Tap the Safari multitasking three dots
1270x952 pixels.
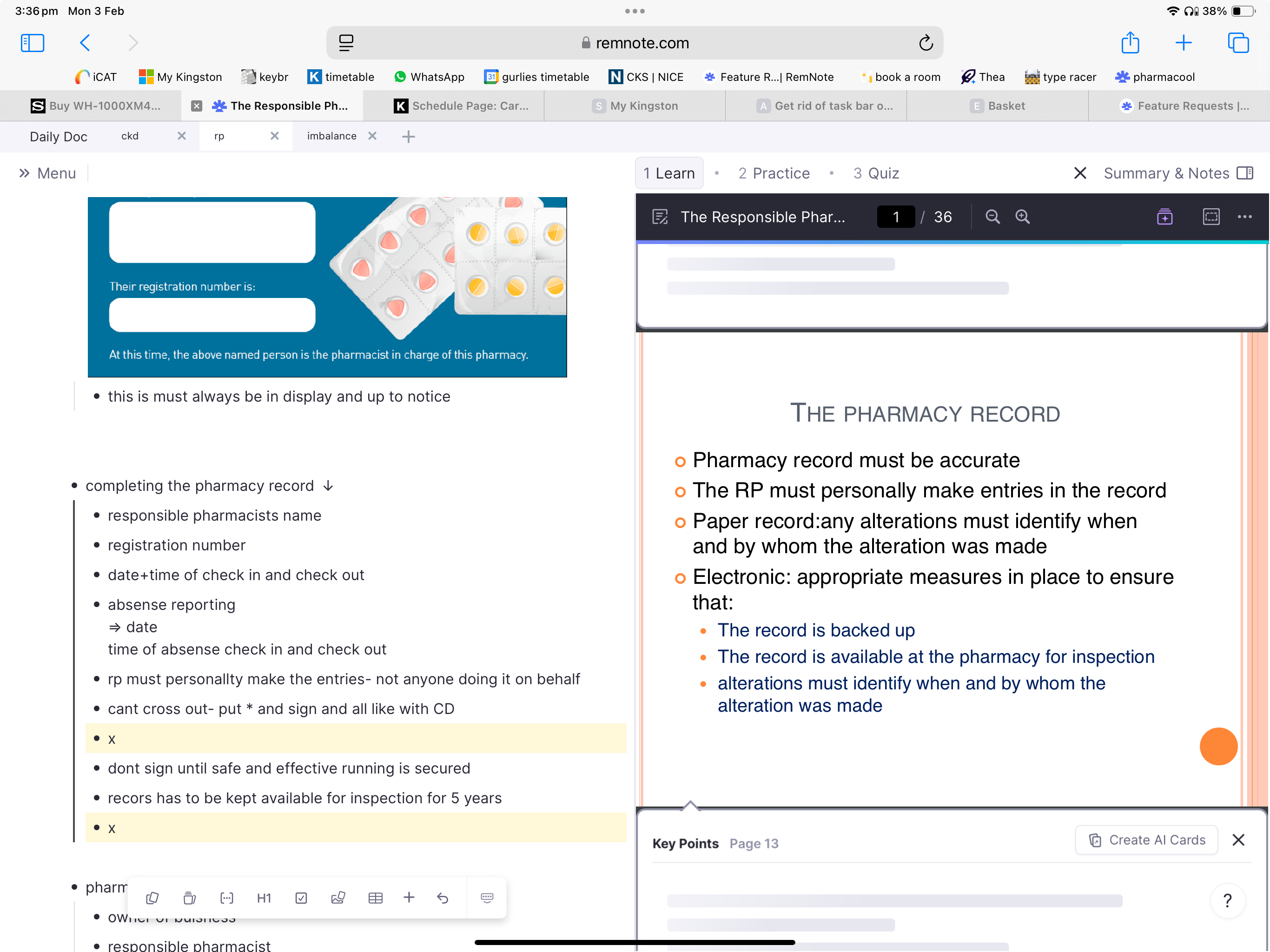tap(635, 10)
